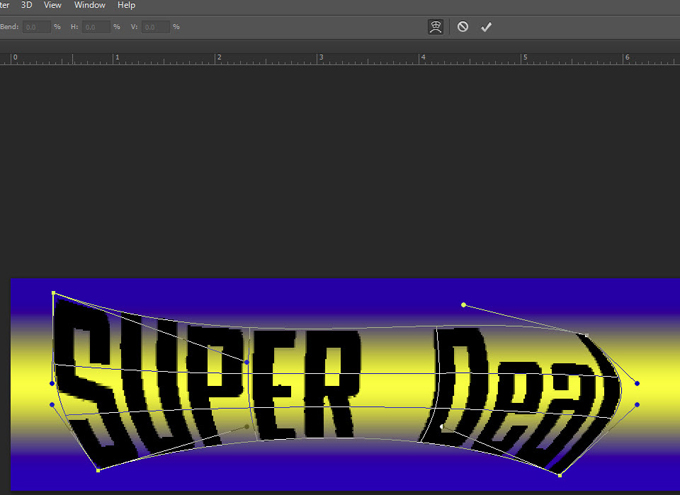Open the 3D menu
The image size is (680, 495).
click(x=27, y=5)
